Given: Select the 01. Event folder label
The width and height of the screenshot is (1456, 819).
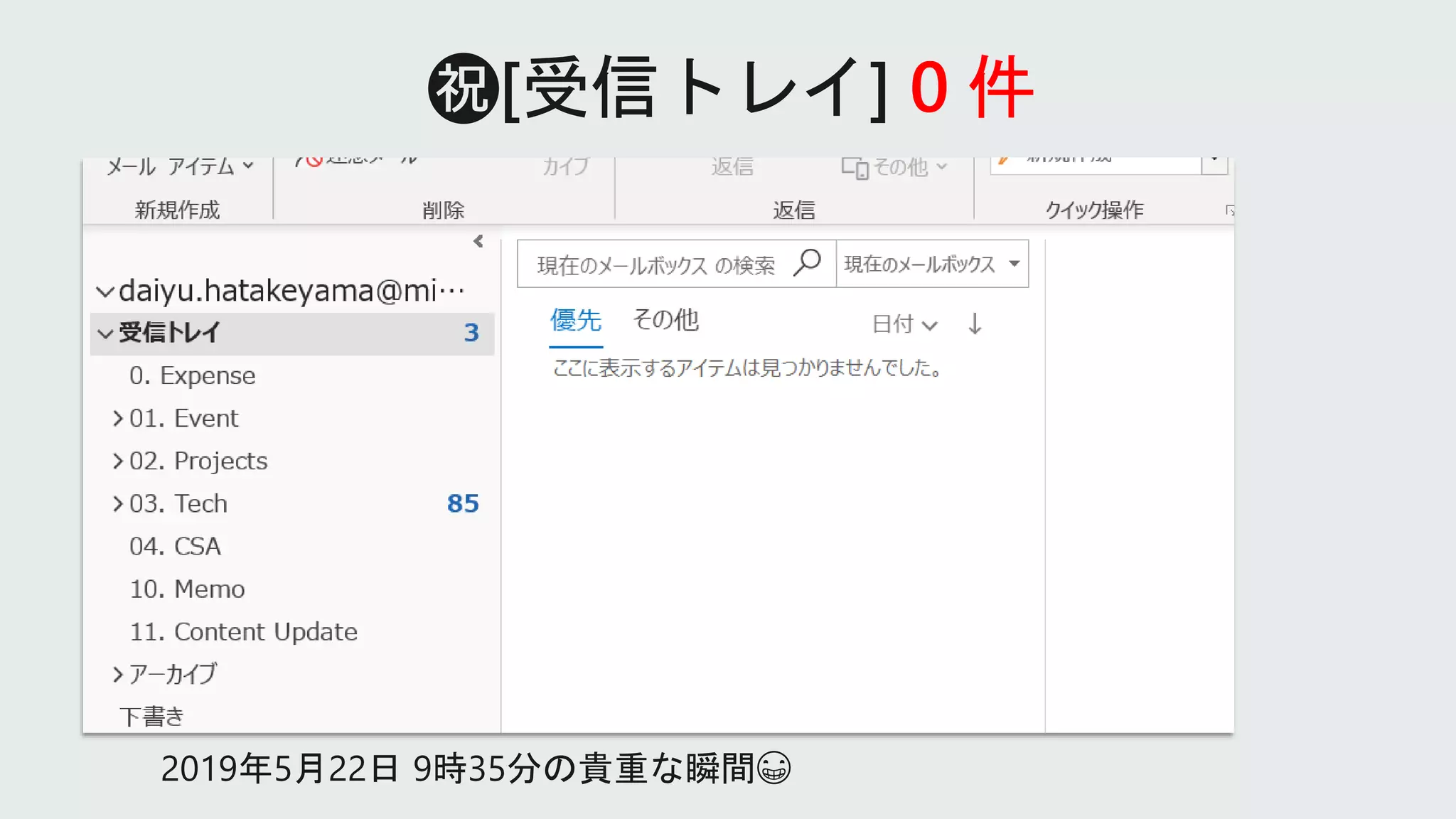Looking at the screenshot, I should 183,418.
